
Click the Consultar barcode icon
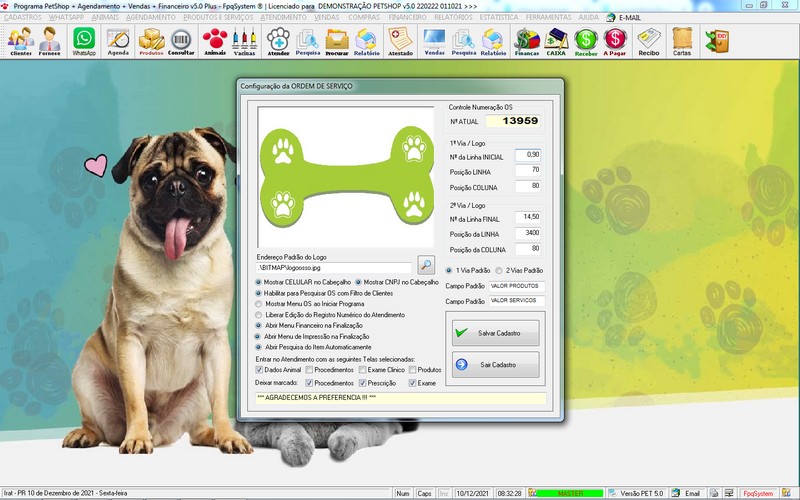[181, 41]
